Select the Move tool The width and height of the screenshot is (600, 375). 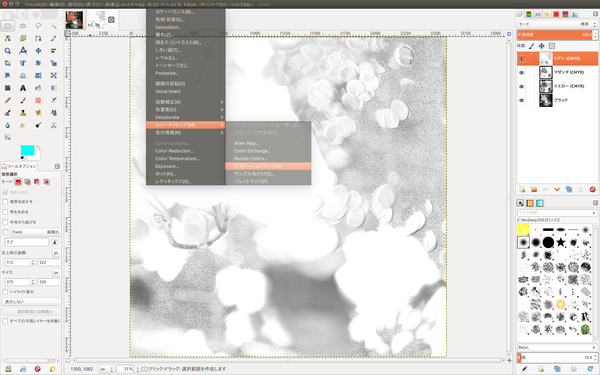[x=38, y=51]
